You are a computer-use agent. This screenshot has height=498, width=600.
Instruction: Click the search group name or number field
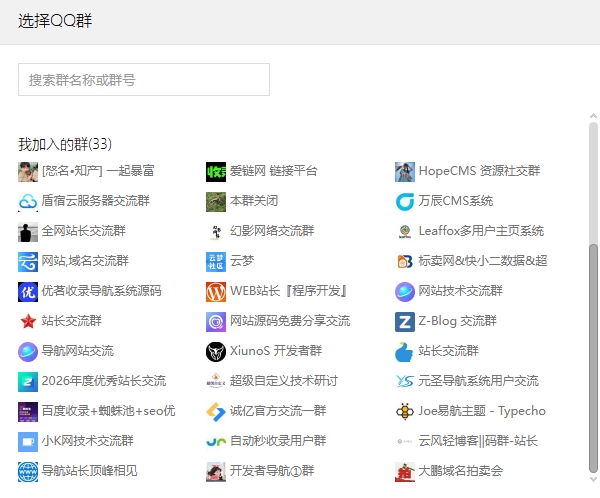point(144,80)
